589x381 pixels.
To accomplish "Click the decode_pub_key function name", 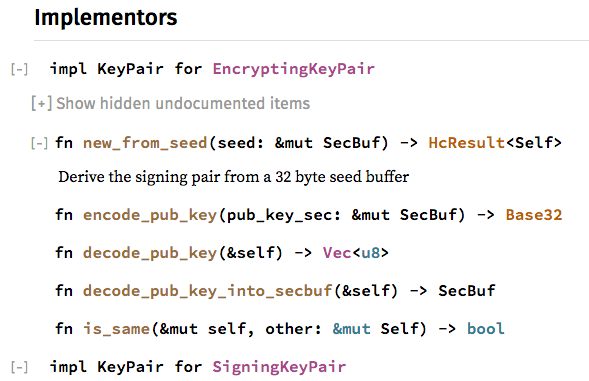I will (150, 253).
